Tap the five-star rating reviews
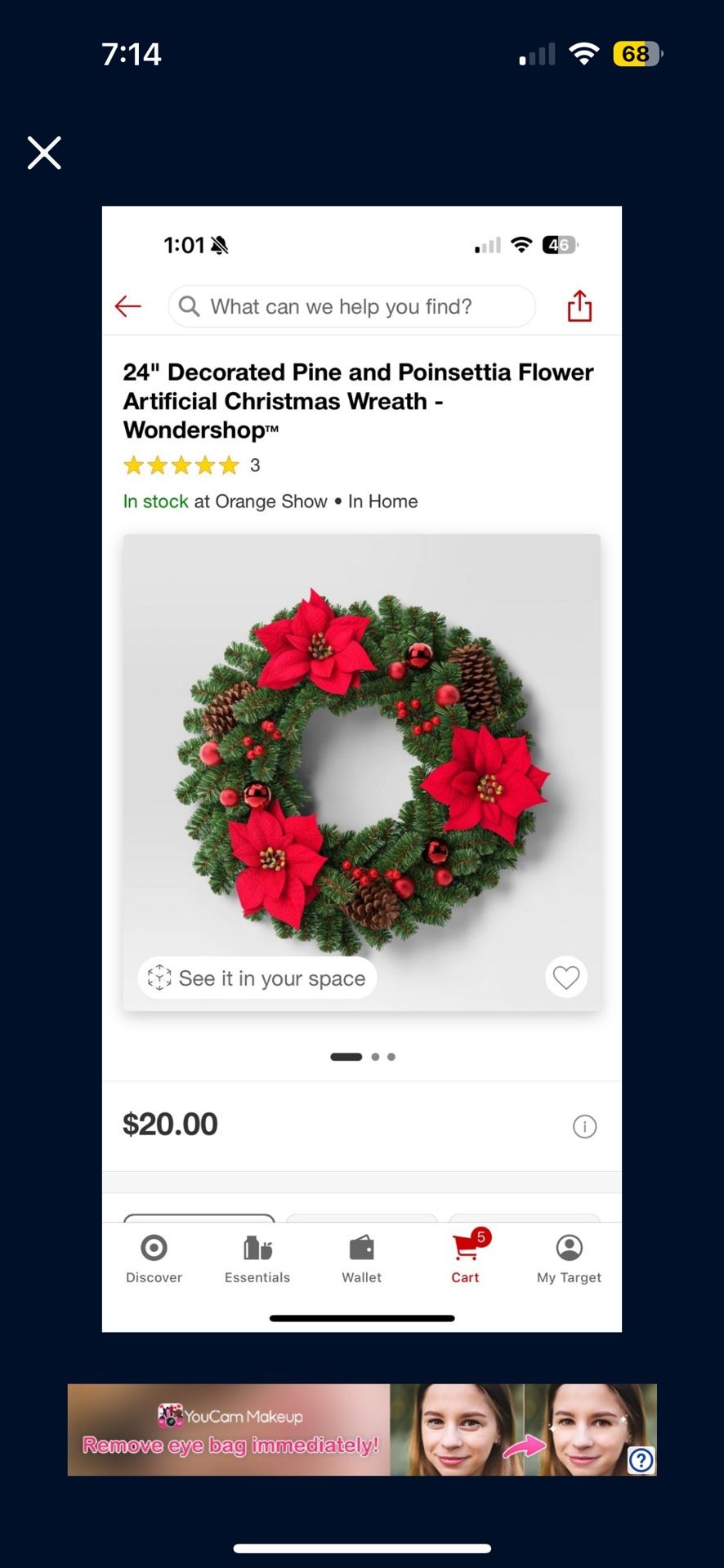The image size is (724, 1568). point(191,465)
